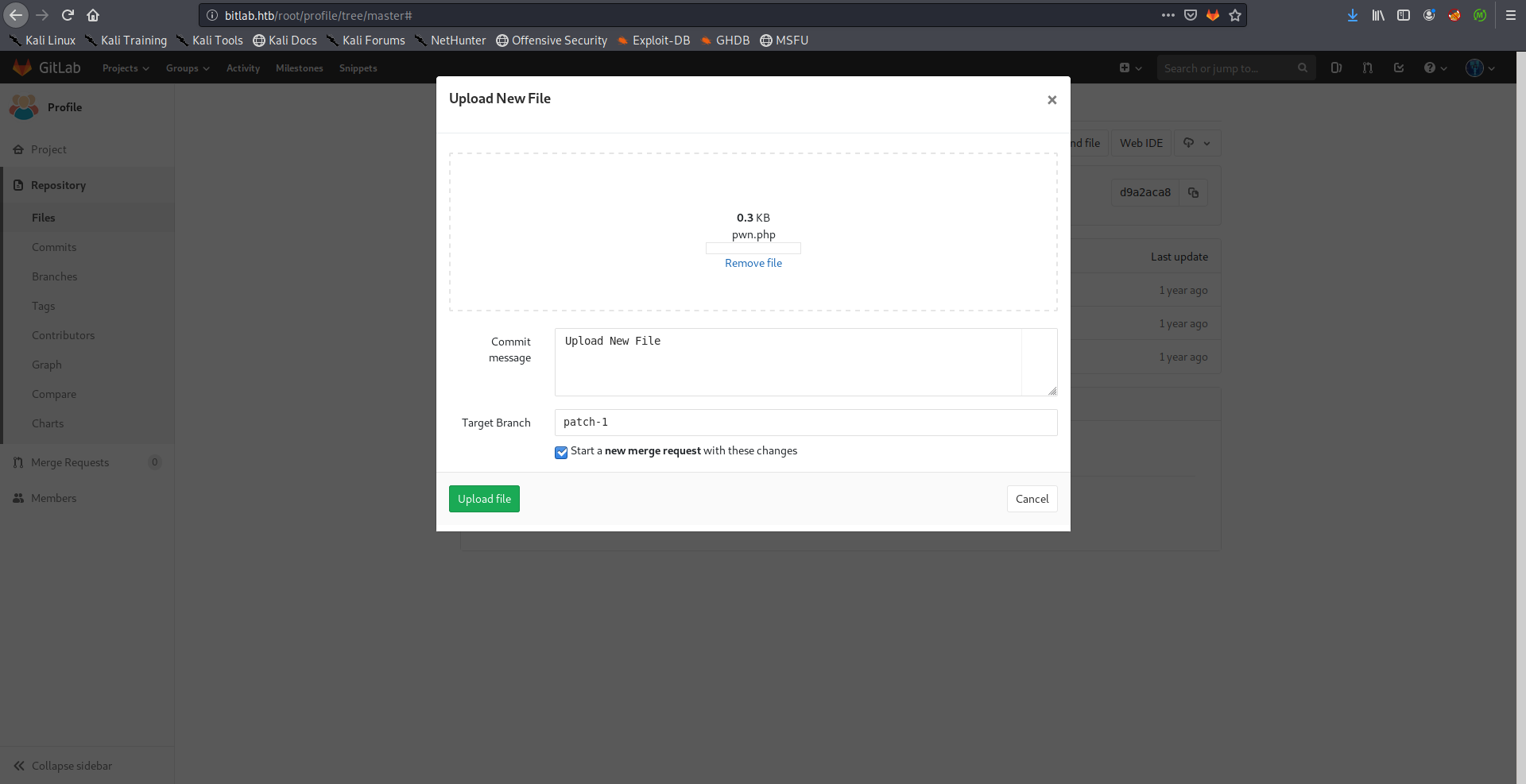Image resolution: width=1526 pixels, height=784 pixels.
Task: Click the Remove file link
Action: click(753, 263)
